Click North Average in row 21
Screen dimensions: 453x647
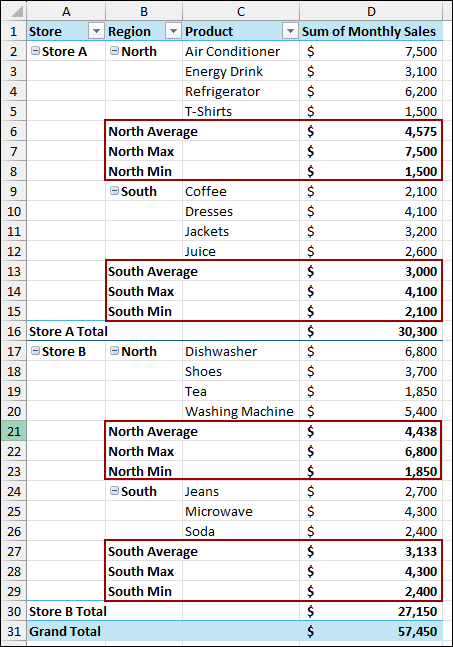click(153, 432)
